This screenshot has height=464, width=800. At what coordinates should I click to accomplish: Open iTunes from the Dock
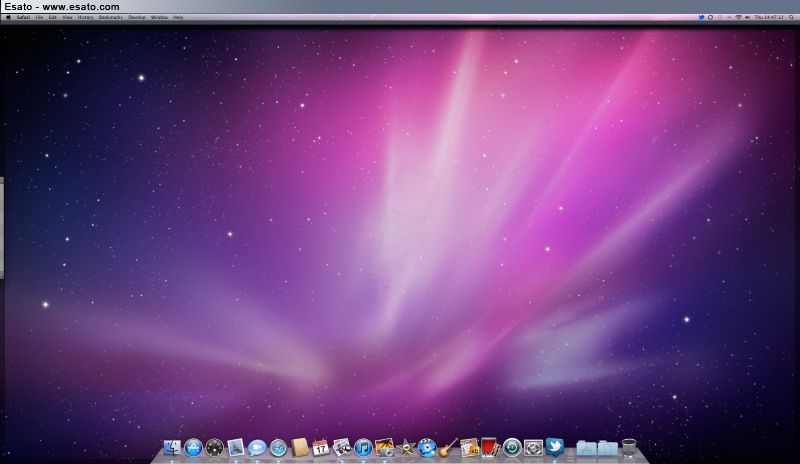click(363, 448)
